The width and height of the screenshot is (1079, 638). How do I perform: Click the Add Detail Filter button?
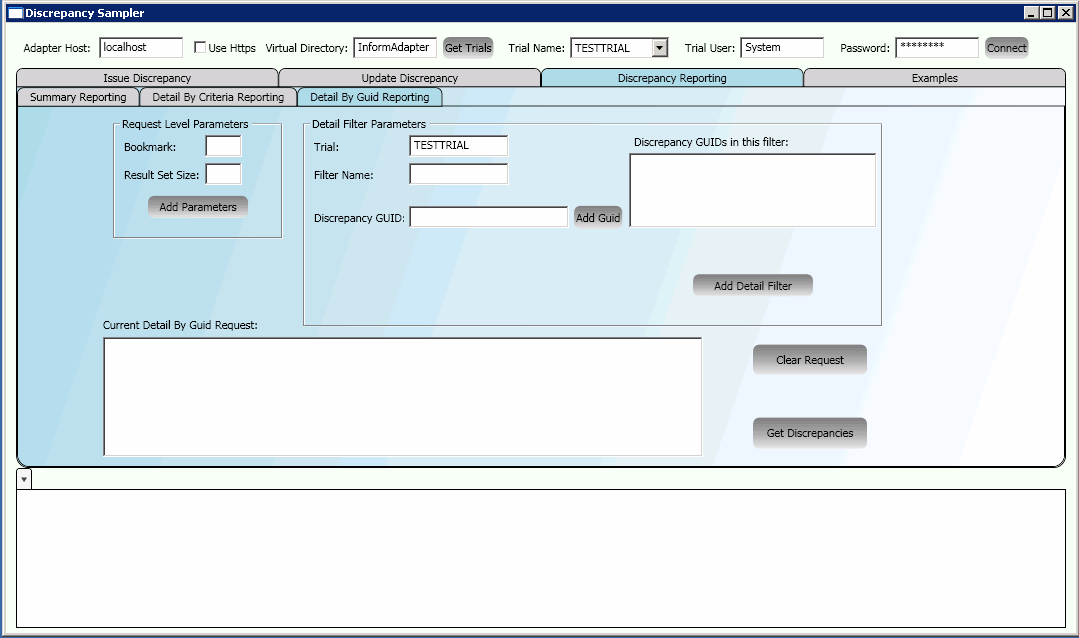753,286
